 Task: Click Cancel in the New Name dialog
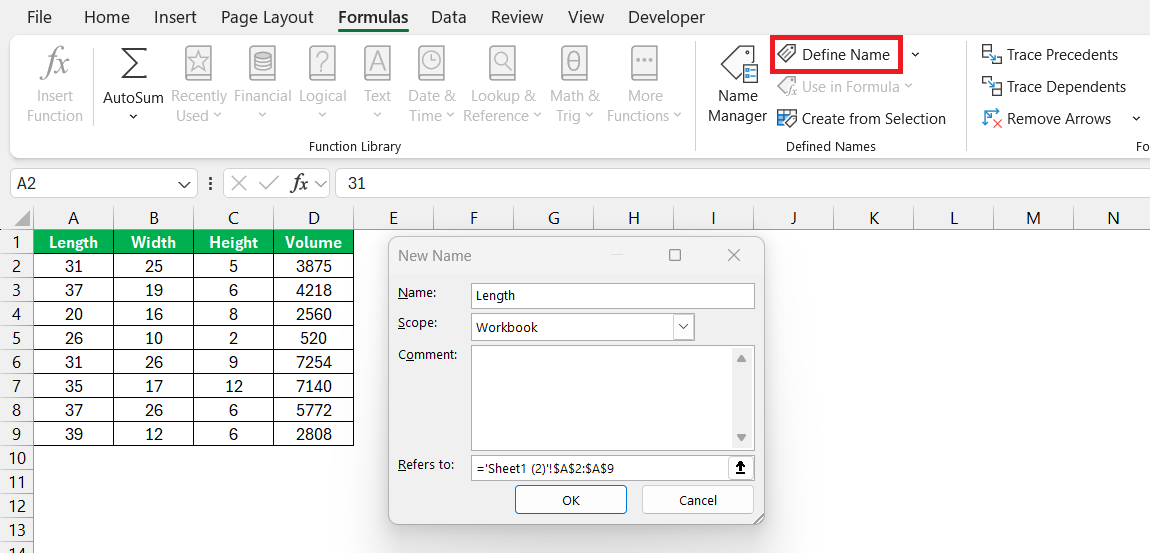(x=697, y=500)
